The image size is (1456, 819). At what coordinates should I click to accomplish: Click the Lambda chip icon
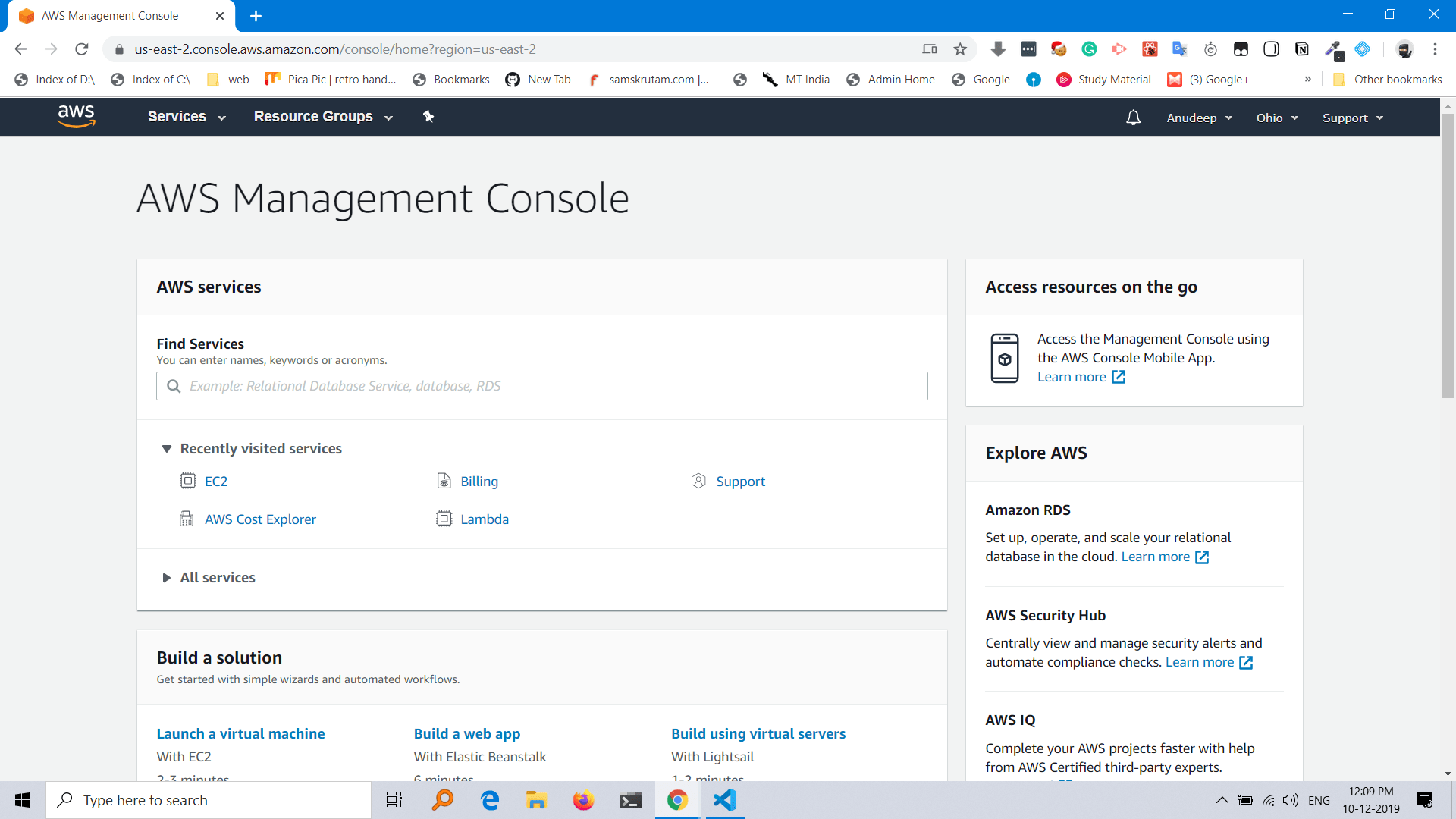[444, 519]
